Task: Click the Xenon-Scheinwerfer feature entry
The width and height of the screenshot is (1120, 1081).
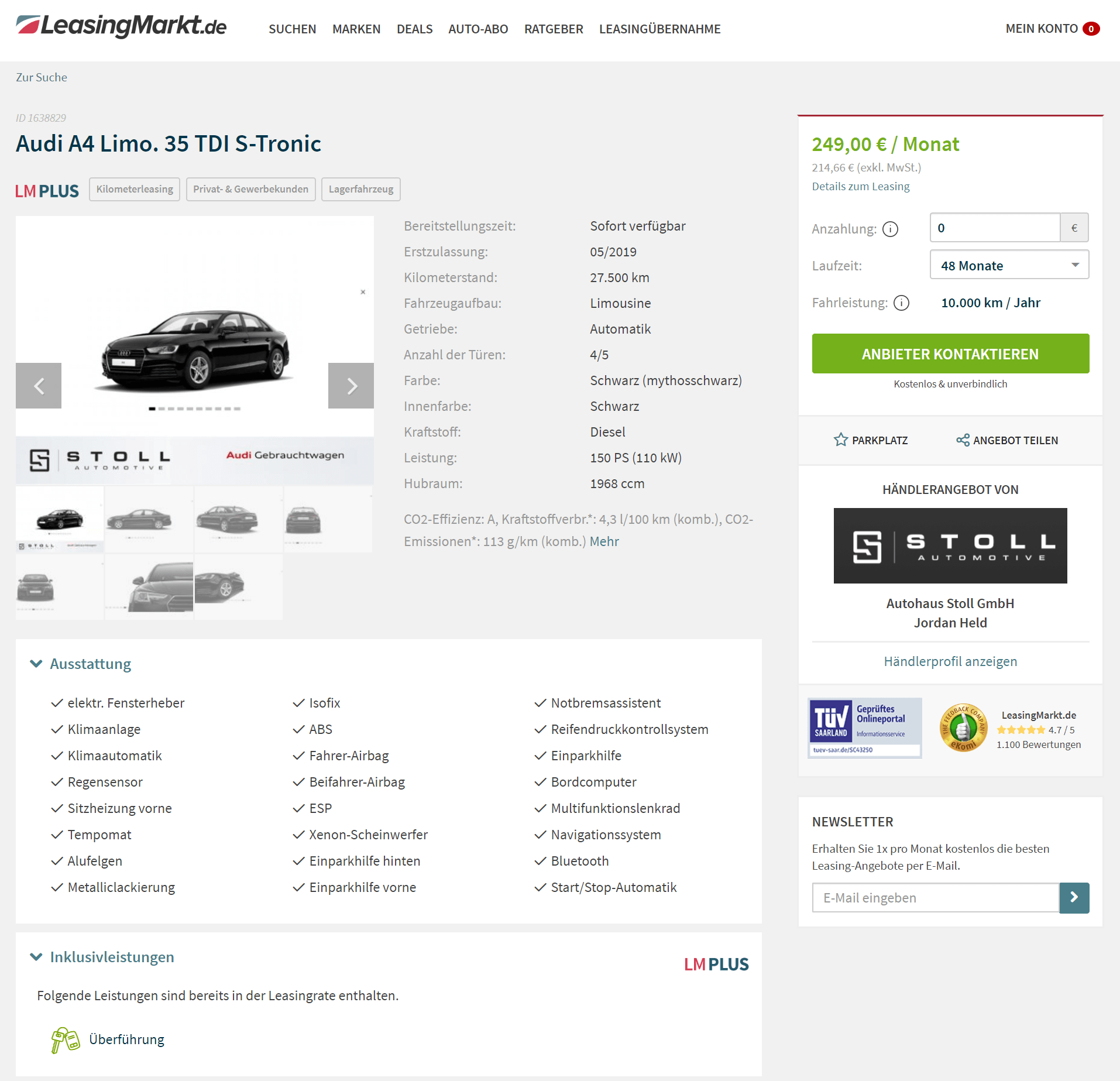Action: (x=360, y=835)
